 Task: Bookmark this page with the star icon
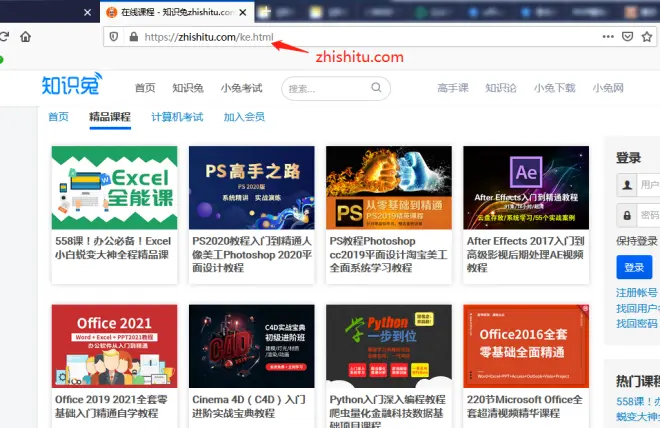pos(647,37)
